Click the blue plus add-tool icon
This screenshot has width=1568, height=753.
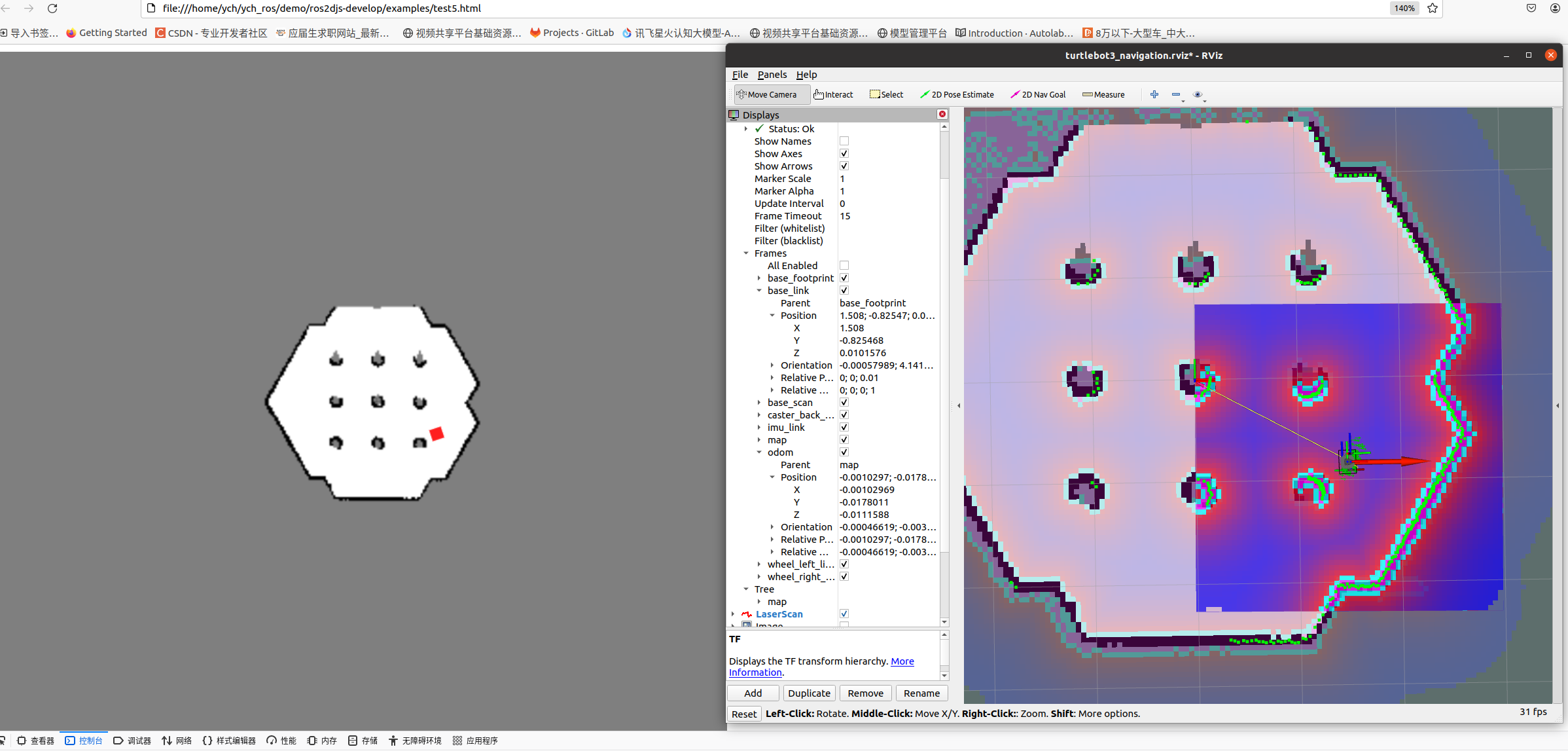[x=1154, y=94]
